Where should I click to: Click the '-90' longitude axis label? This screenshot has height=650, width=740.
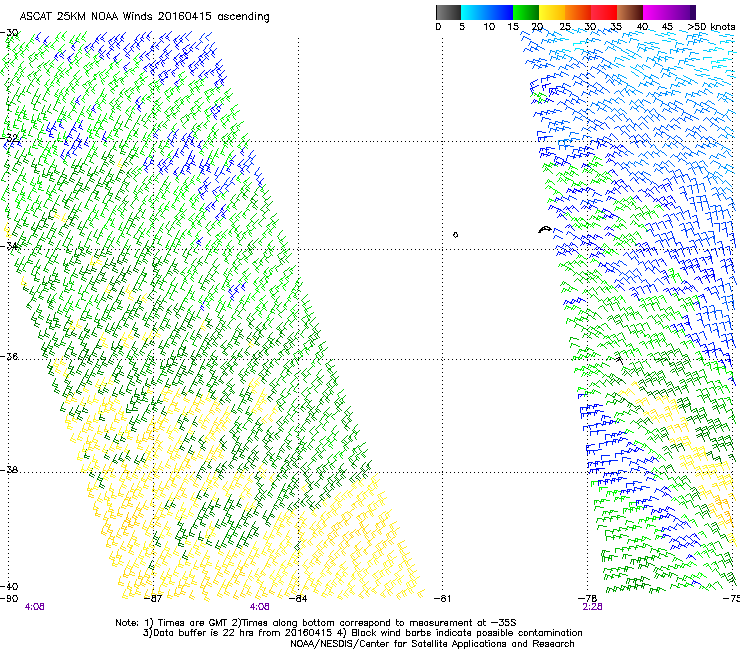coord(9,599)
